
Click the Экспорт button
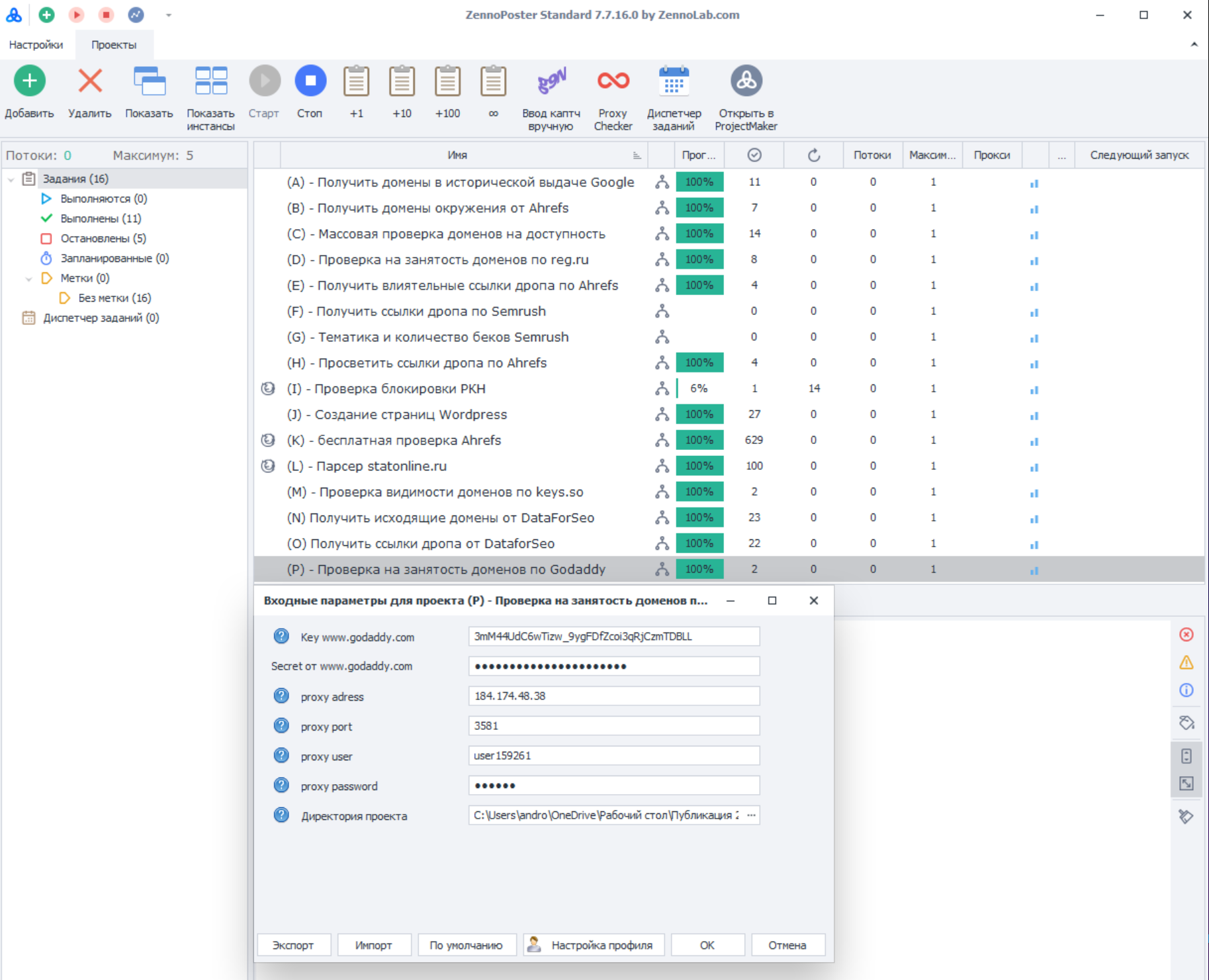click(x=293, y=945)
